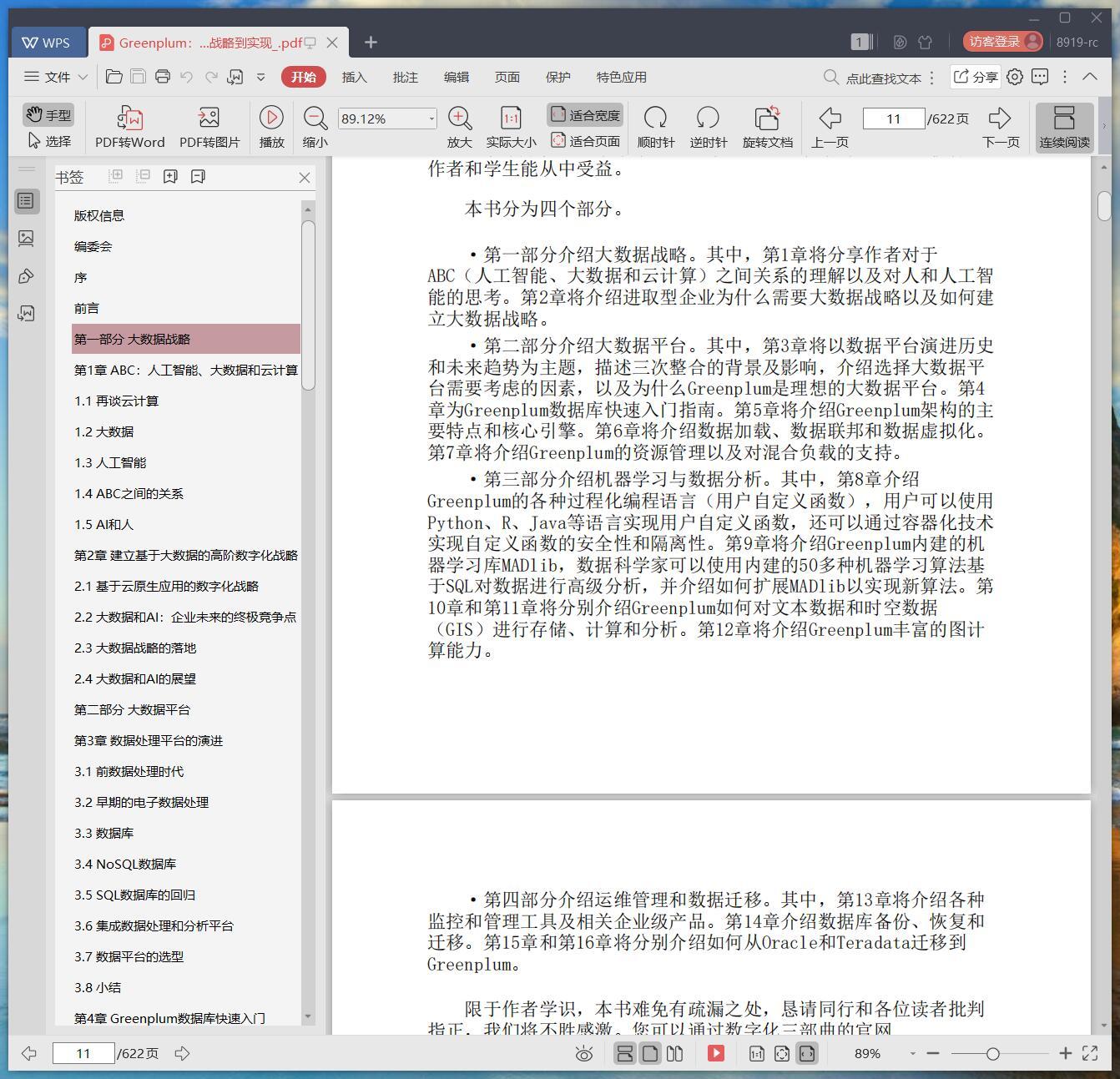Screen dimensions: 1120x1079
Task: Click the print icon in quick toolbar
Action: point(163,77)
